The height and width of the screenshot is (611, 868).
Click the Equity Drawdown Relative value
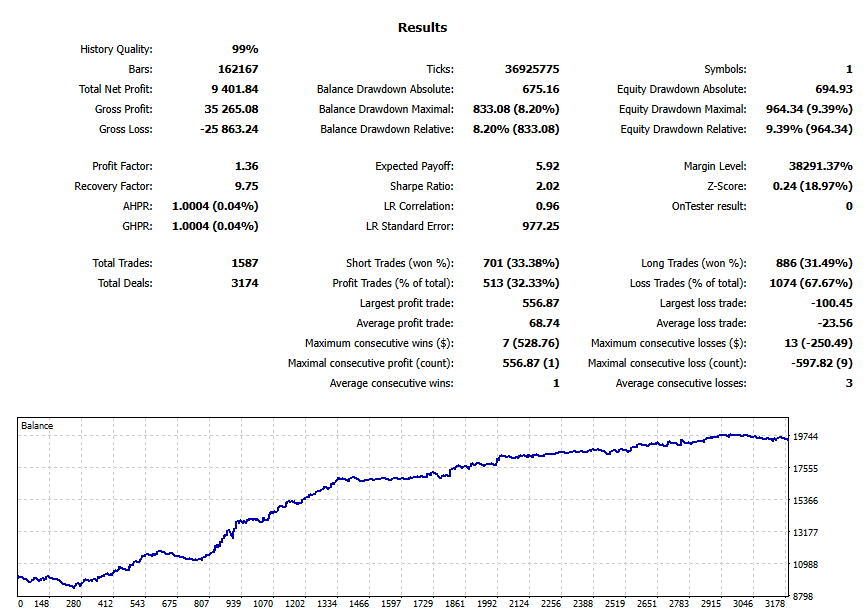click(808, 129)
